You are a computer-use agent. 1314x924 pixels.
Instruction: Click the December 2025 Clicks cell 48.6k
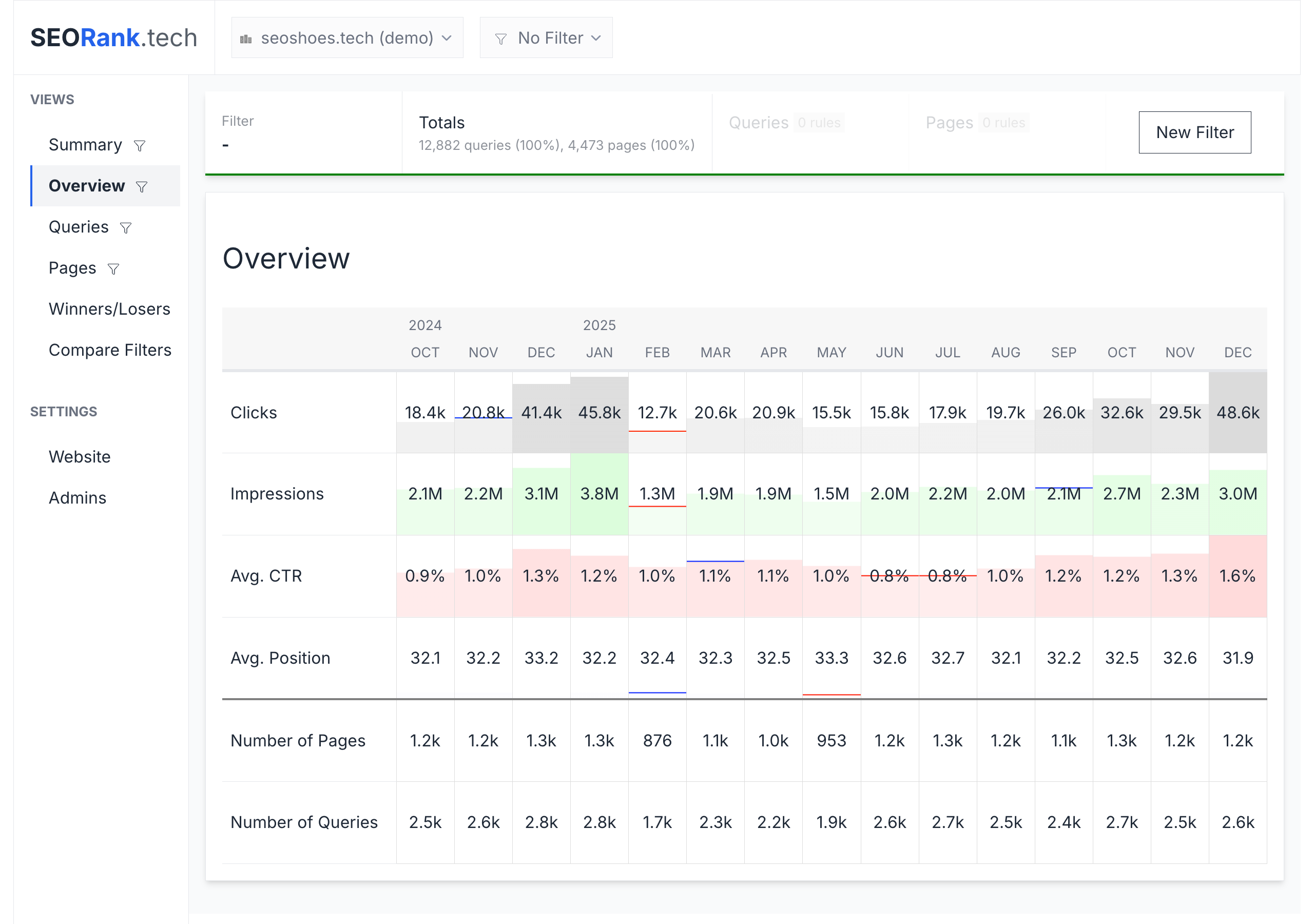(1238, 413)
